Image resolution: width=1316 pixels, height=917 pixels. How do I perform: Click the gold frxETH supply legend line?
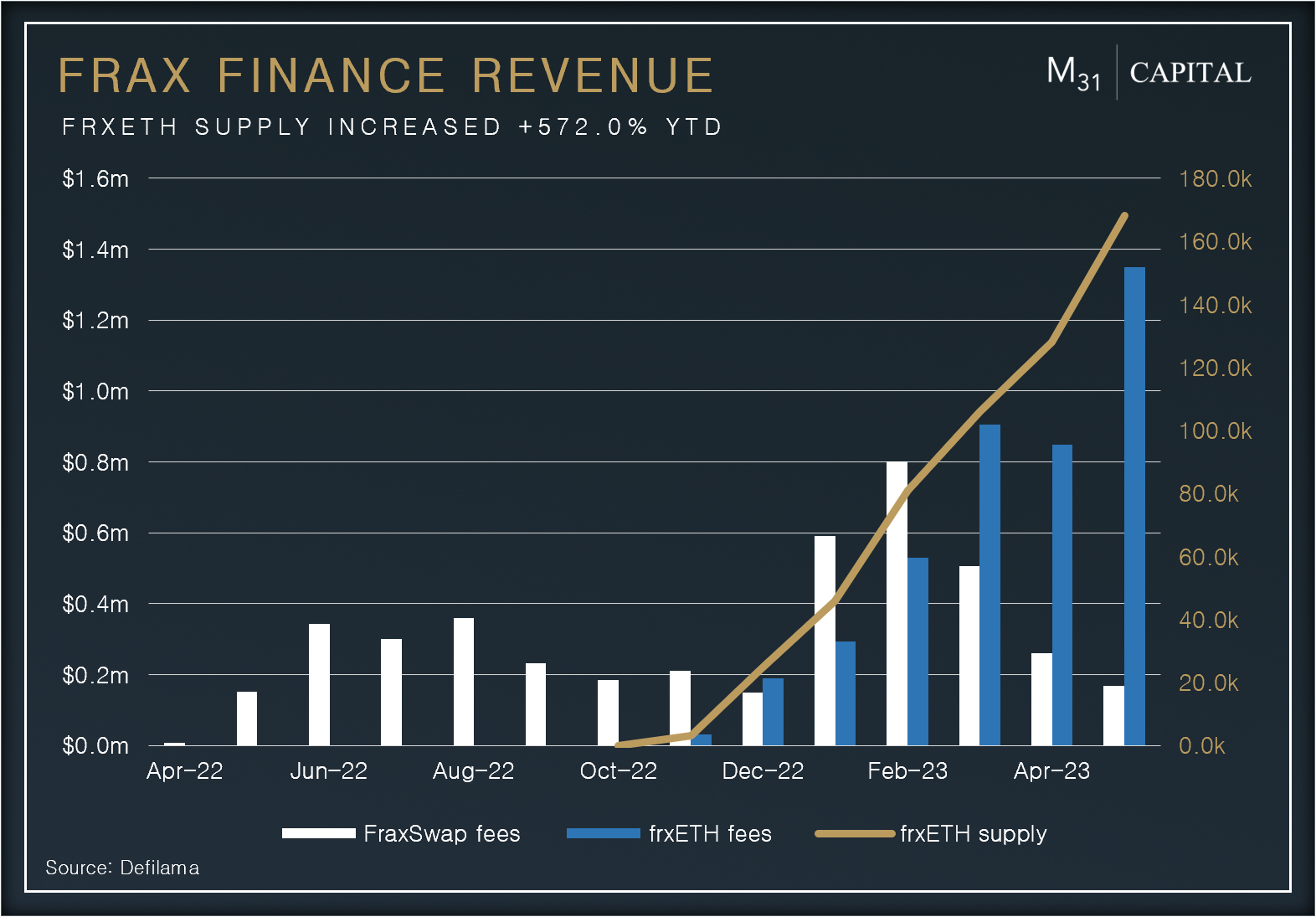point(855,833)
